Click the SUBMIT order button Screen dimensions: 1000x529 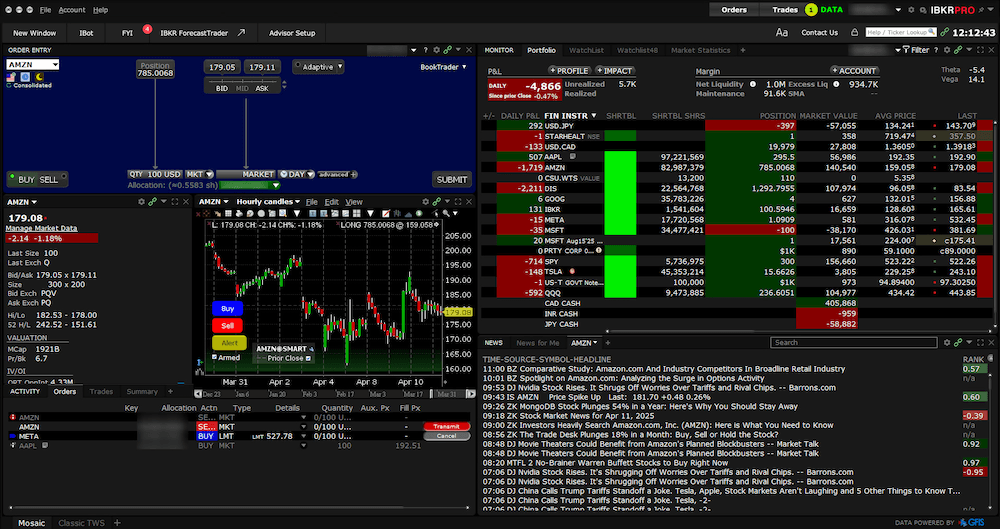pos(452,180)
